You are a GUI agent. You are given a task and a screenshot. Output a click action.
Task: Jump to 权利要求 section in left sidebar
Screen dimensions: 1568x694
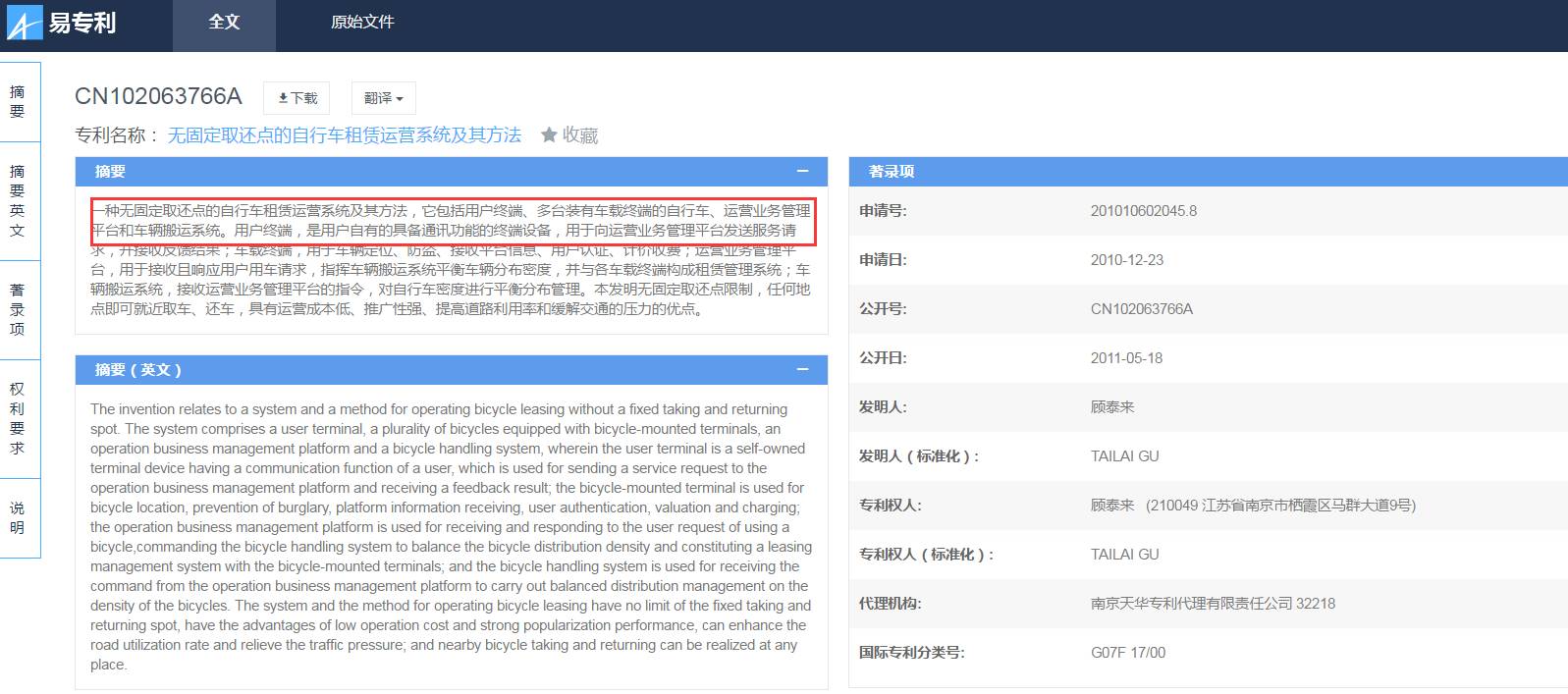coord(18,418)
